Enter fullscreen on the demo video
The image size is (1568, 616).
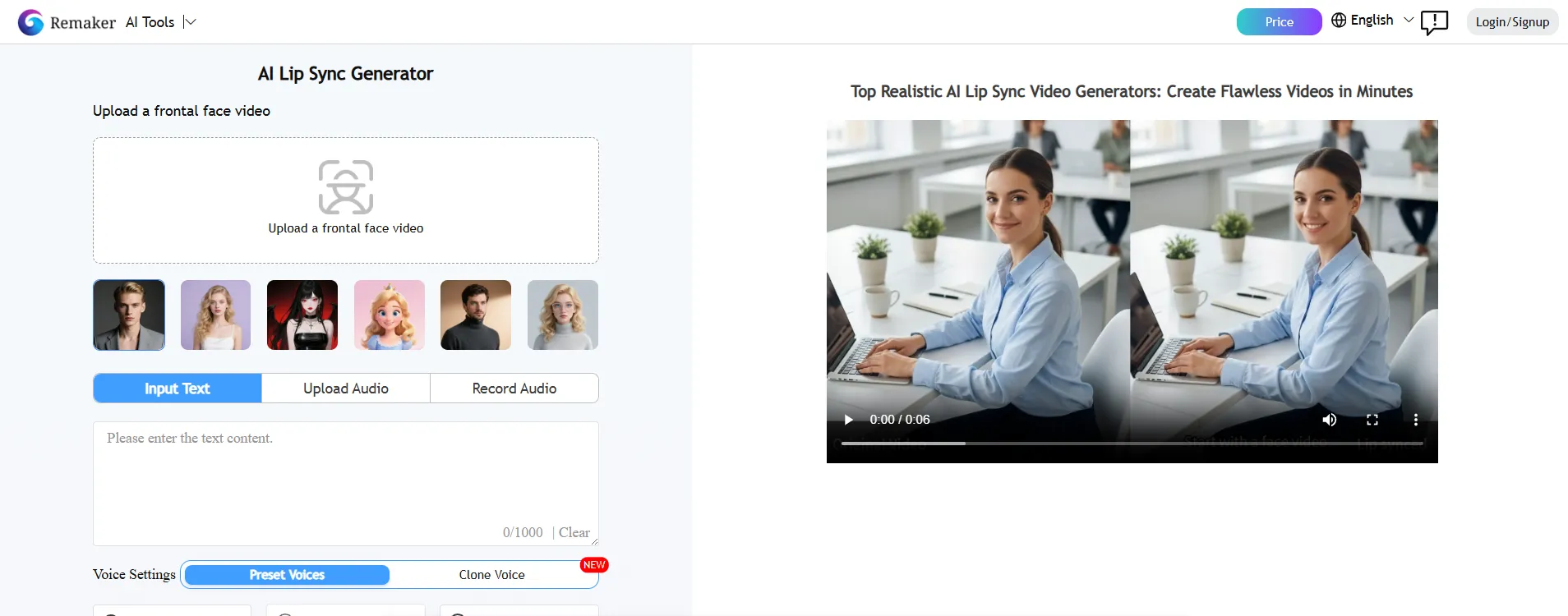click(x=1372, y=420)
